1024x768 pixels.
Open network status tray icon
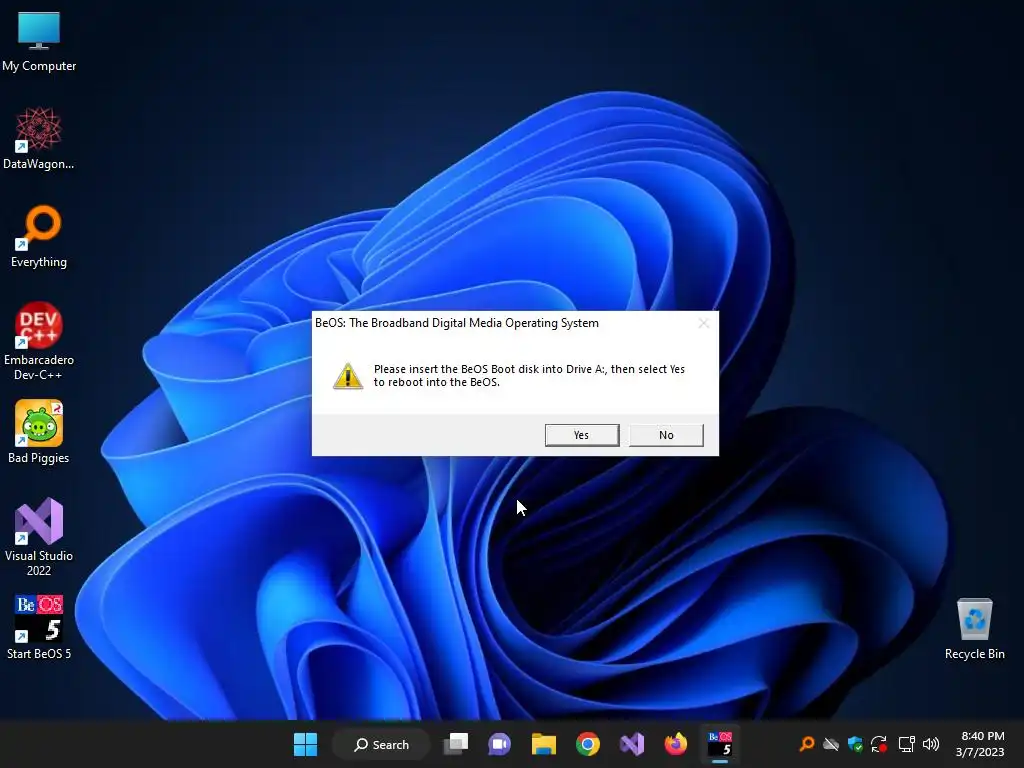(x=906, y=744)
